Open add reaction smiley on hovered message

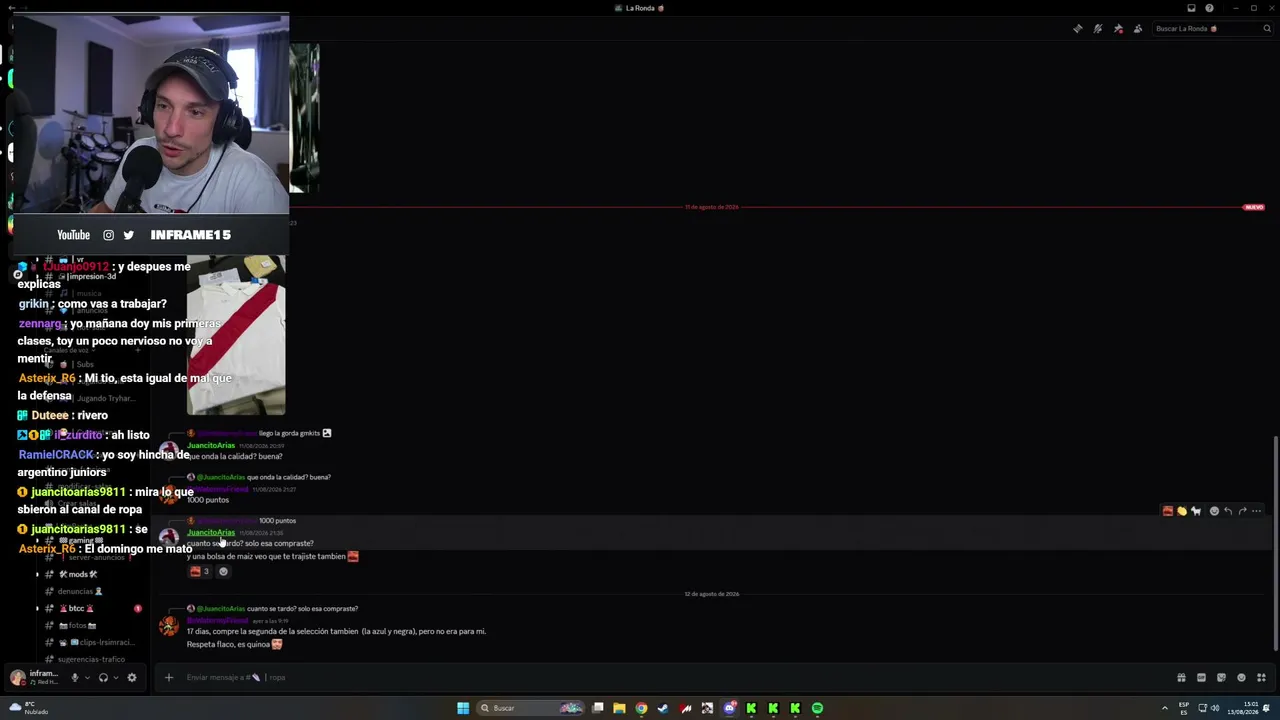[1214, 511]
